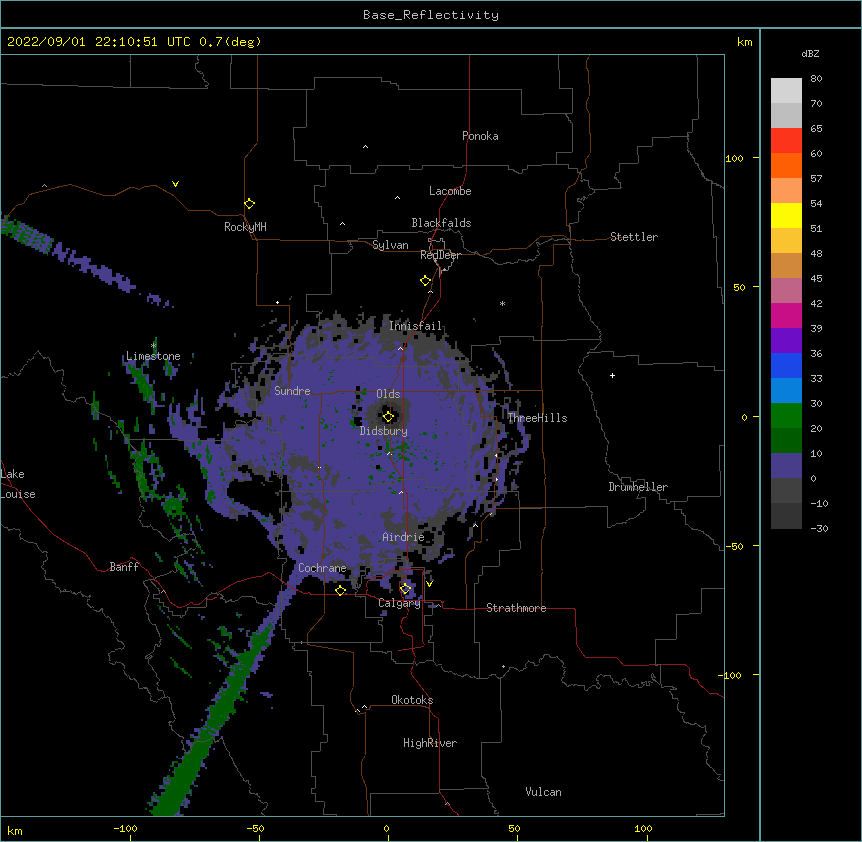The height and width of the screenshot is (842, 862).
Task: Pick the bright green 20–30 dBZ swatch
Action: pyautogui.click(x=786, y=416)
